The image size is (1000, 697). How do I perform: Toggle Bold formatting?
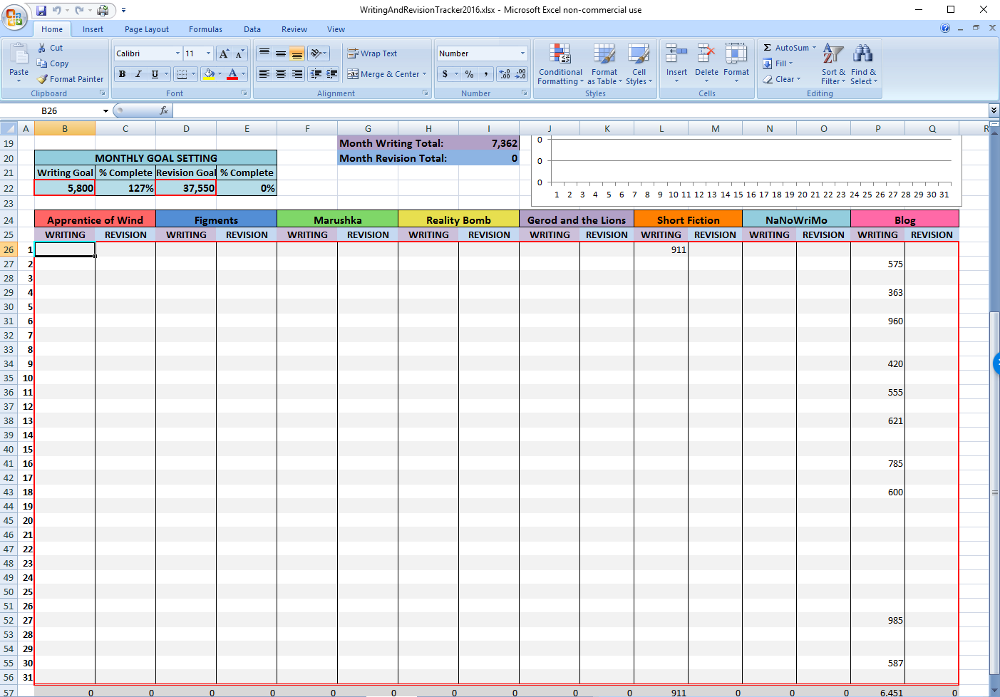coord(122,74)
